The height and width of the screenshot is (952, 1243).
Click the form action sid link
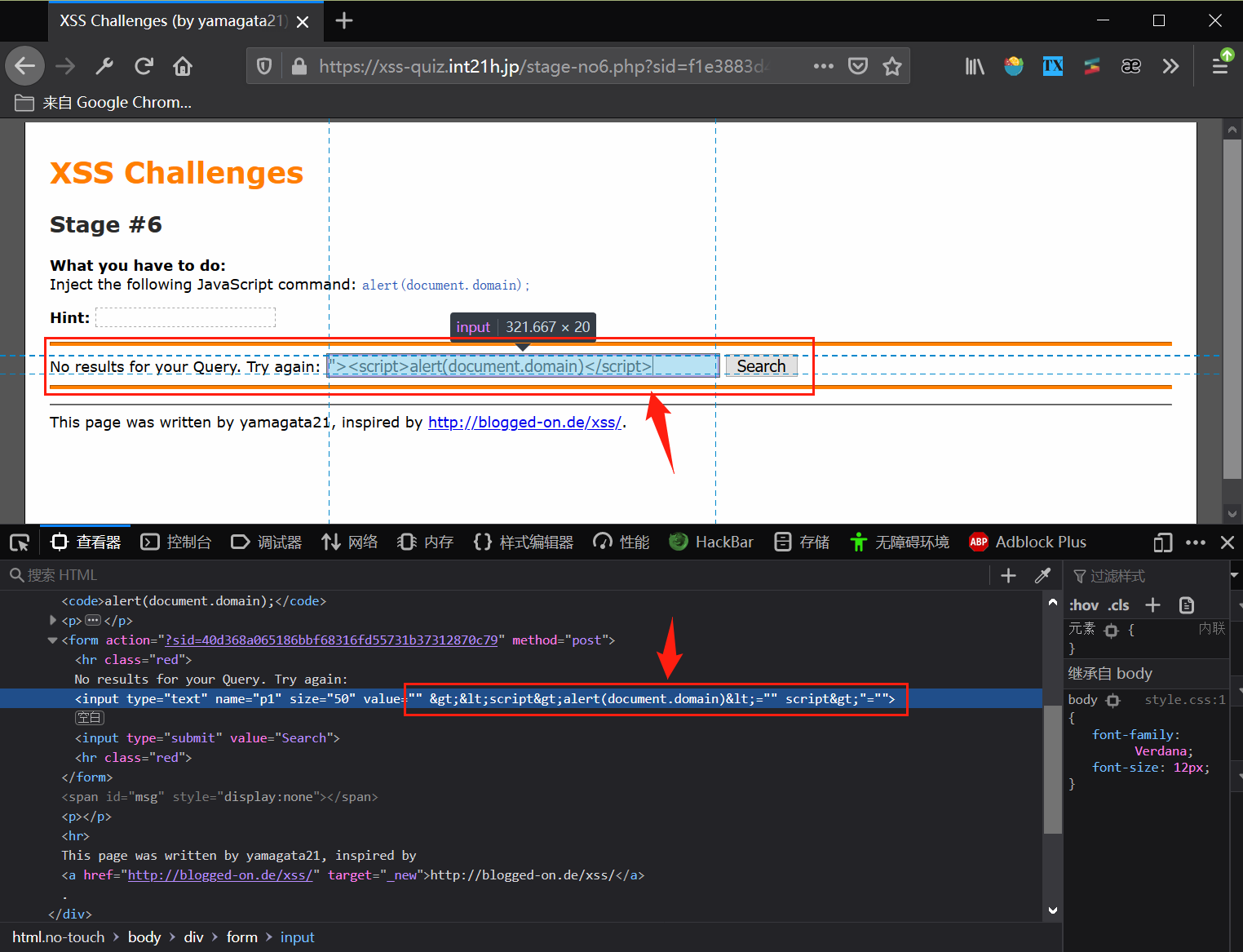[x=331, y=640]
